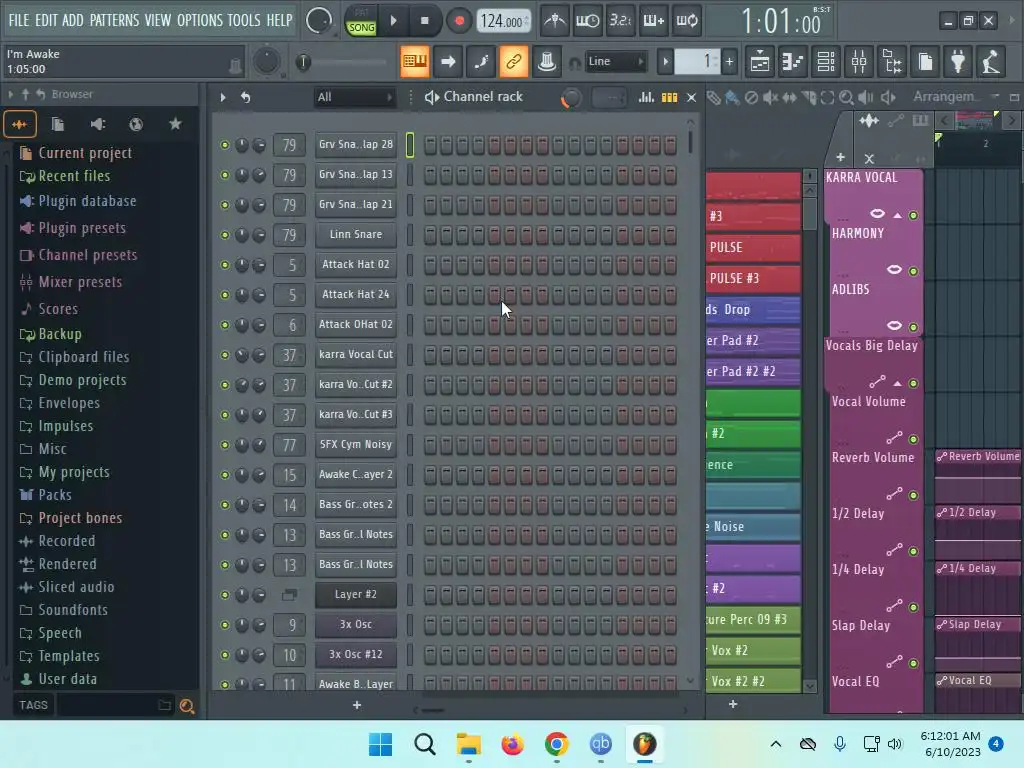Add a new channel with plus button
This screenshot has height=768, width=1024.
[x=357, y=705]
